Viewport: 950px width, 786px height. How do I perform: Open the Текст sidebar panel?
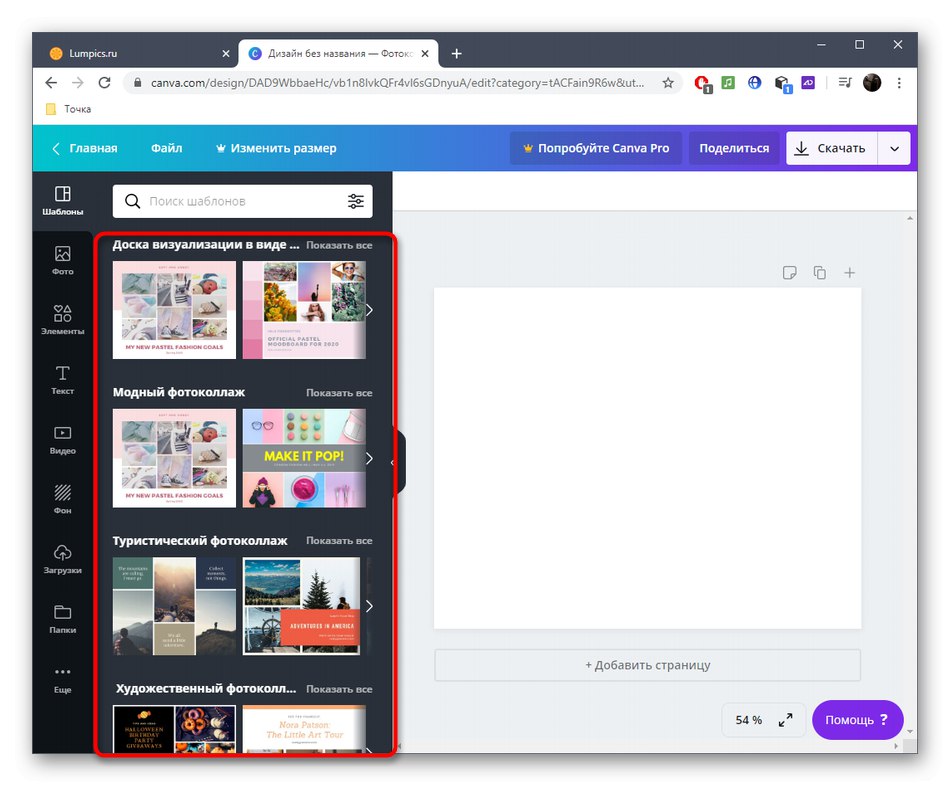tap(62, 380)
